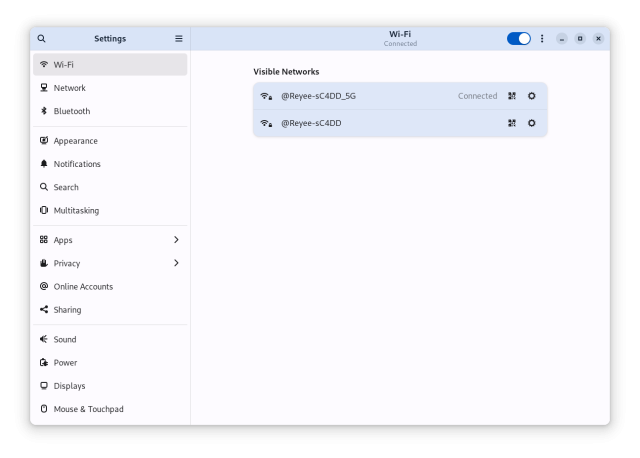Screen dimensions: 640x458
Task: Select Displays in the sidebar
Action: pos(69,386)
